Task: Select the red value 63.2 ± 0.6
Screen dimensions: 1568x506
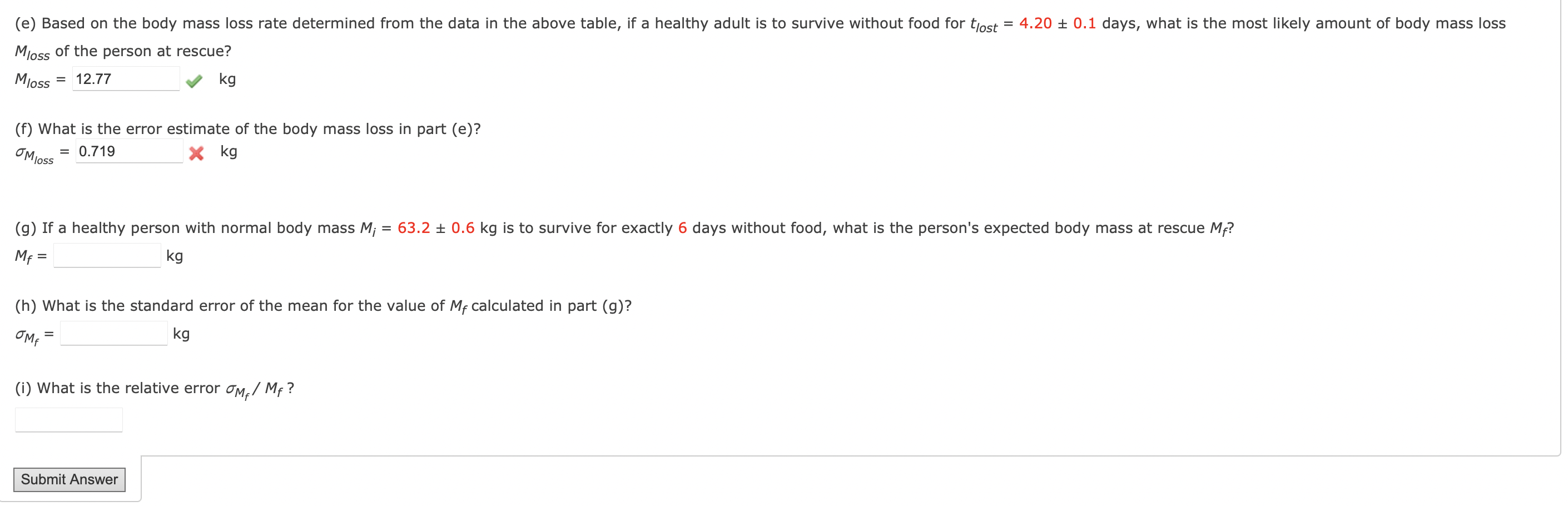Action: coord(437,228)
